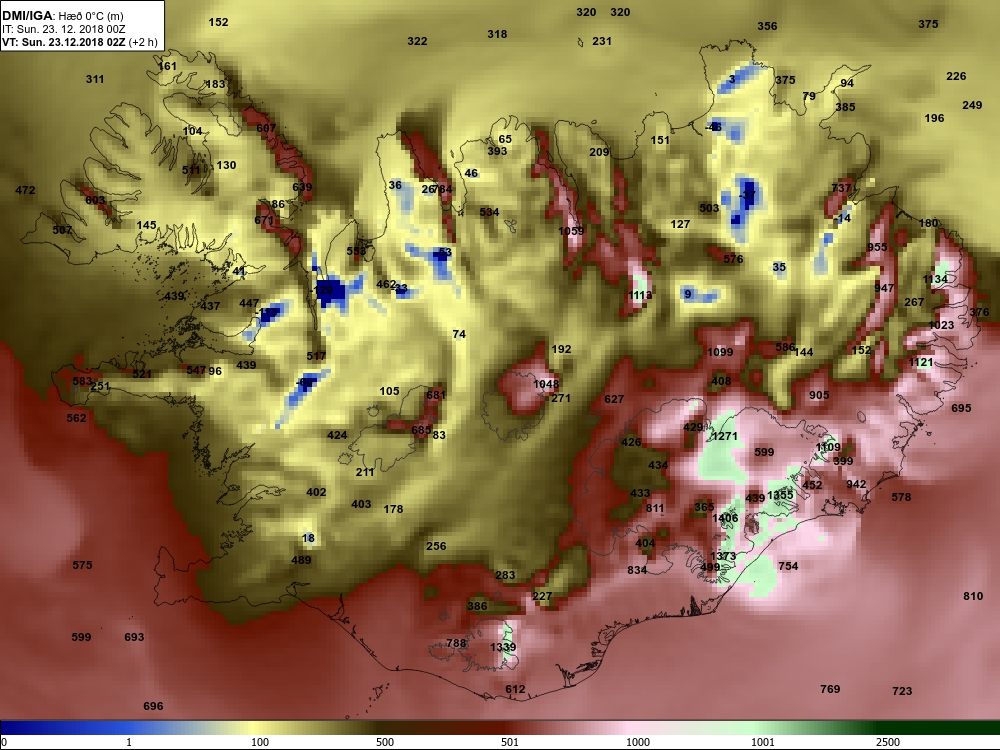
Task: Click the map value '507'
Action: tap(62, 230)
